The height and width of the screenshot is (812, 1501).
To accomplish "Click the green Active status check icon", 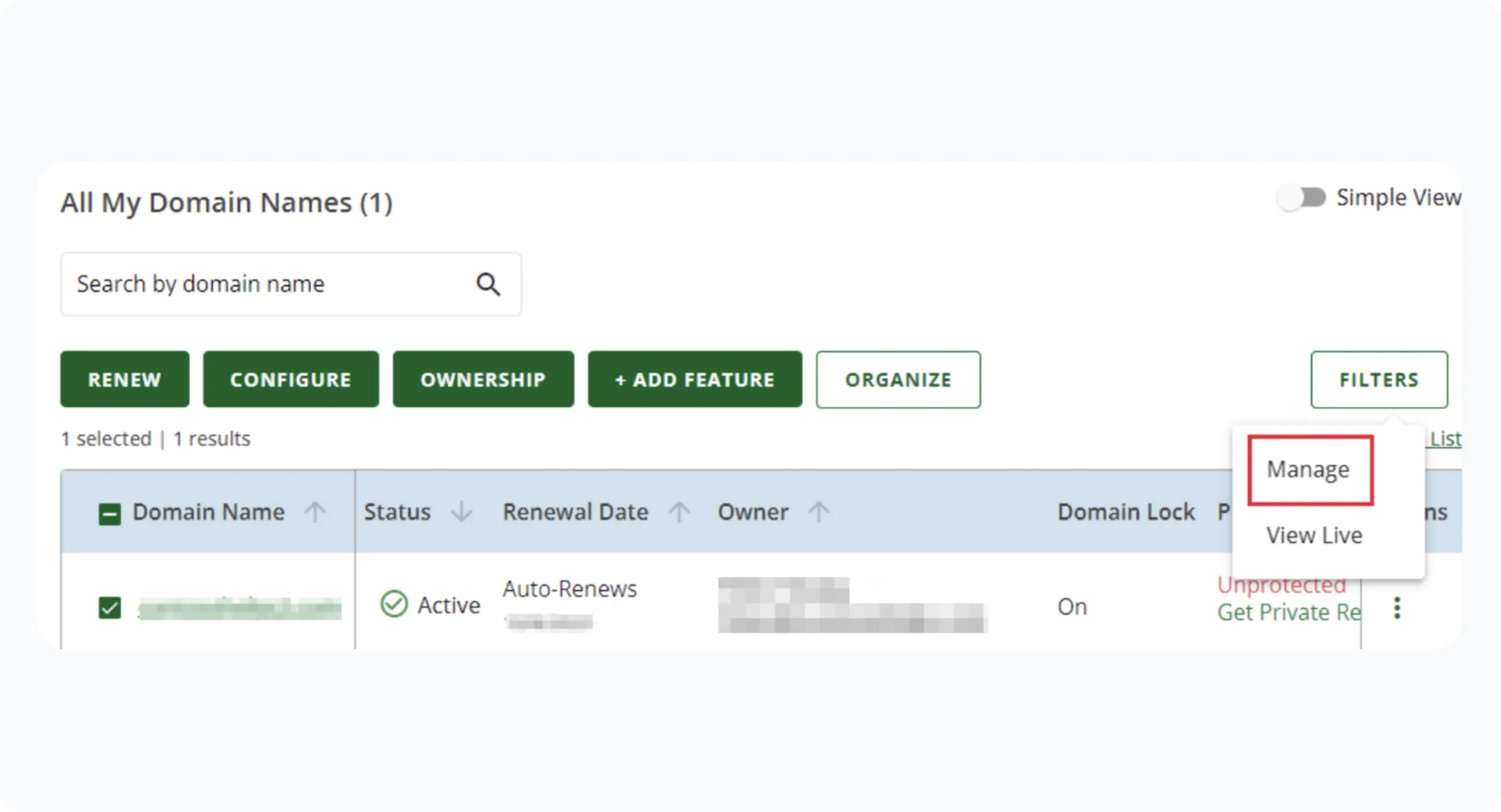I will tap(394, 604).
